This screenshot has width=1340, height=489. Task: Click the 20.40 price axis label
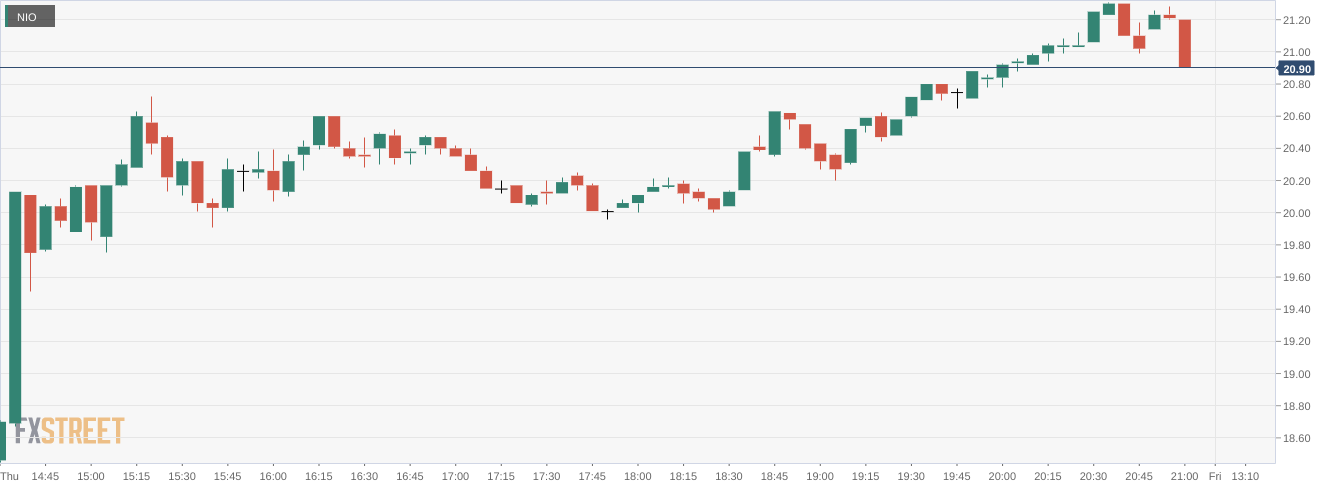[x=1295, y=149]
